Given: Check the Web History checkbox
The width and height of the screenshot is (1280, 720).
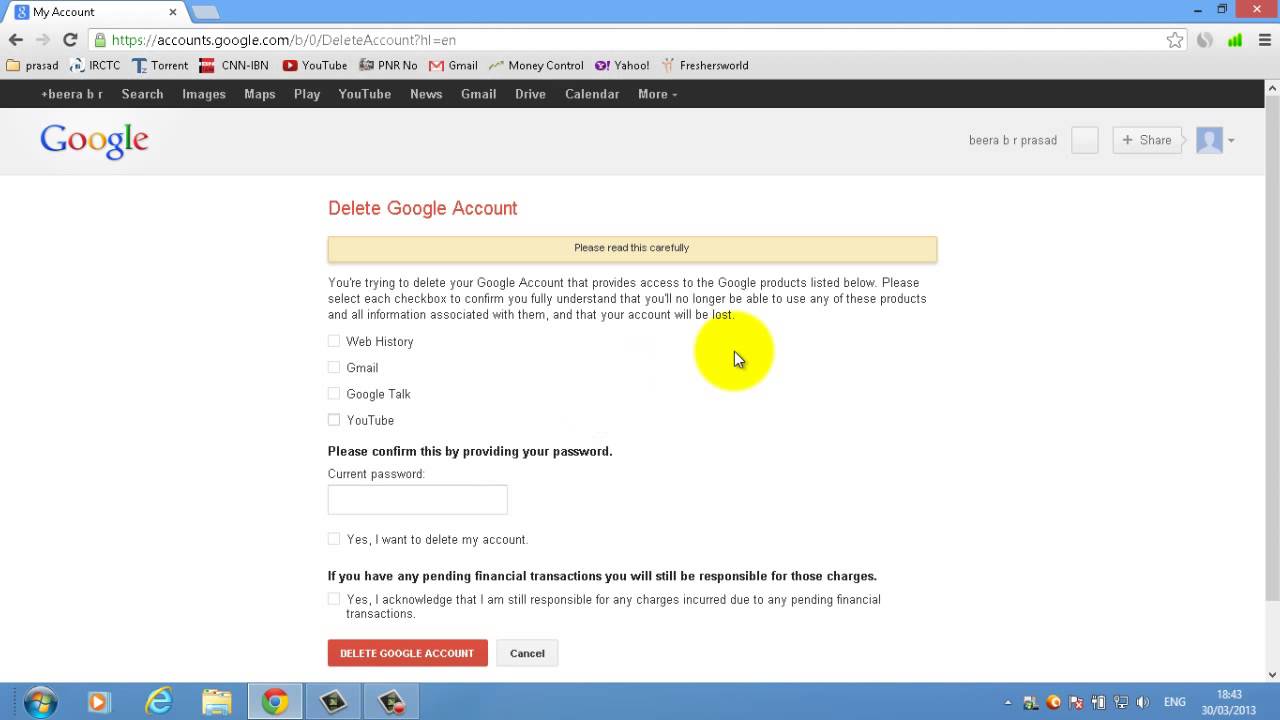Looking at the screenshot, I should 334,341.
